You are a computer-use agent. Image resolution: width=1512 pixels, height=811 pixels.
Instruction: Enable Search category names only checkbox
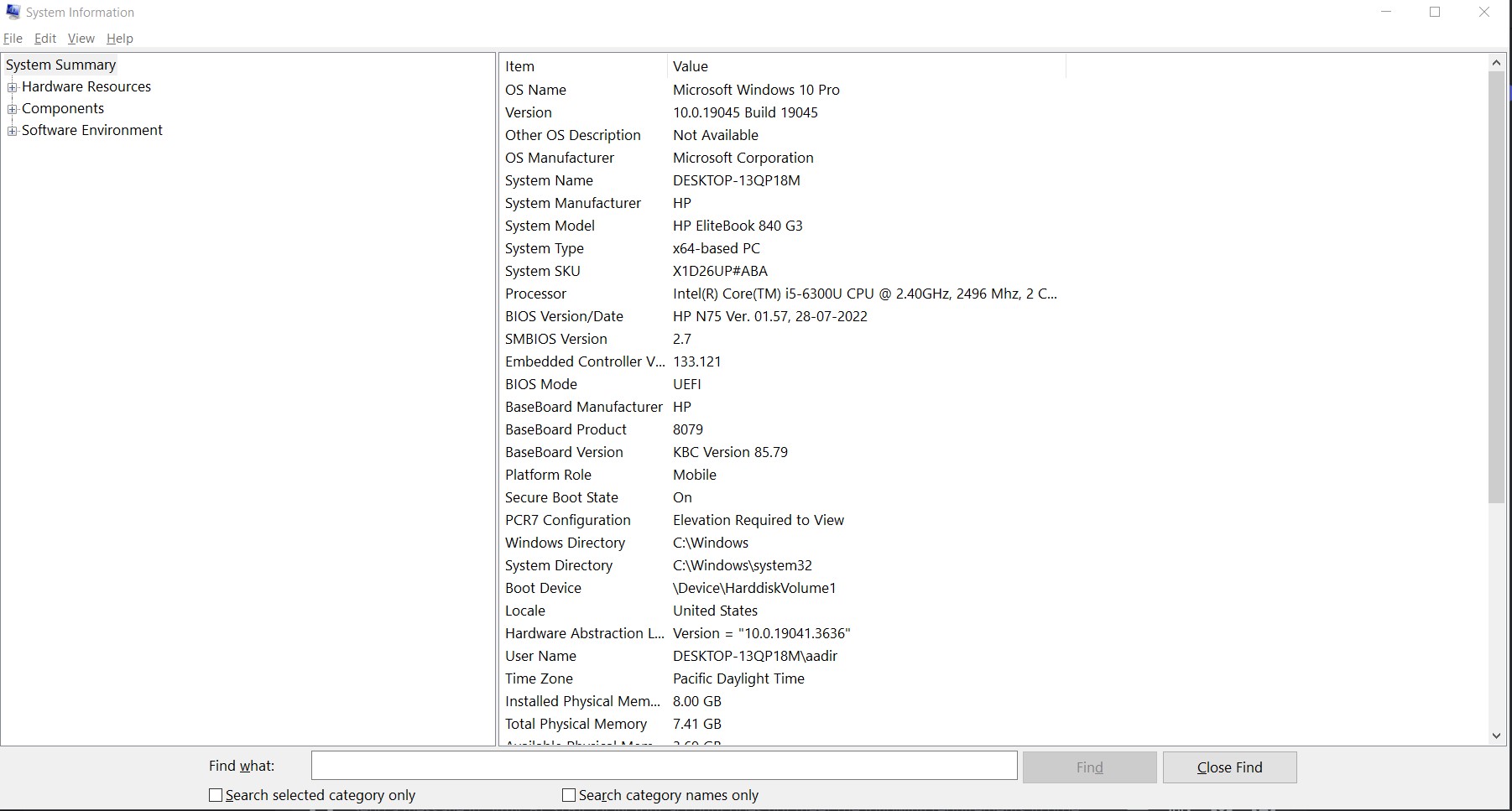tap(569, 795)
